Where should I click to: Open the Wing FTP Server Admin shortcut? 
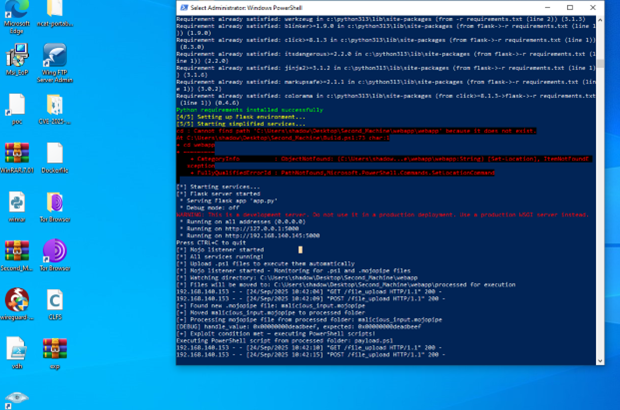[x=55, y=56]
